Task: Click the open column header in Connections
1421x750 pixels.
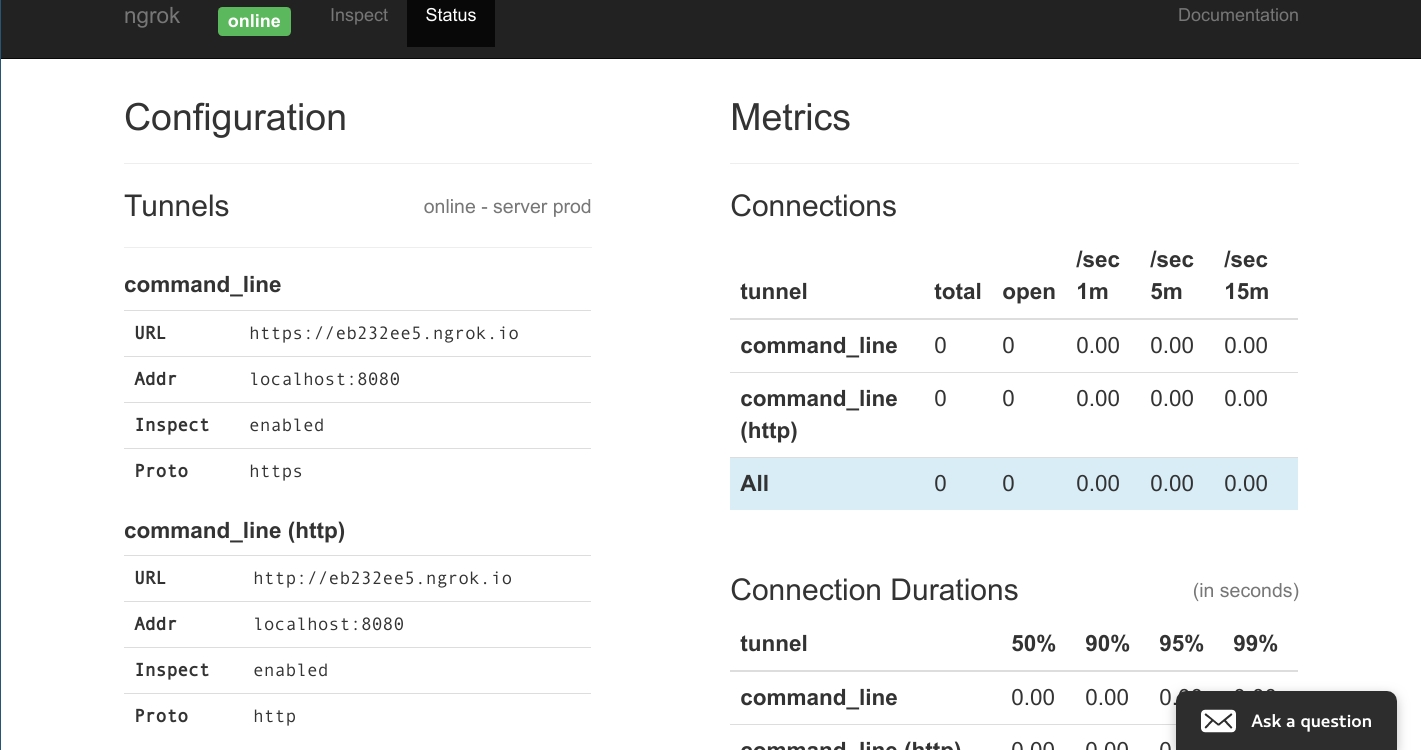Action: point(1029,292)
